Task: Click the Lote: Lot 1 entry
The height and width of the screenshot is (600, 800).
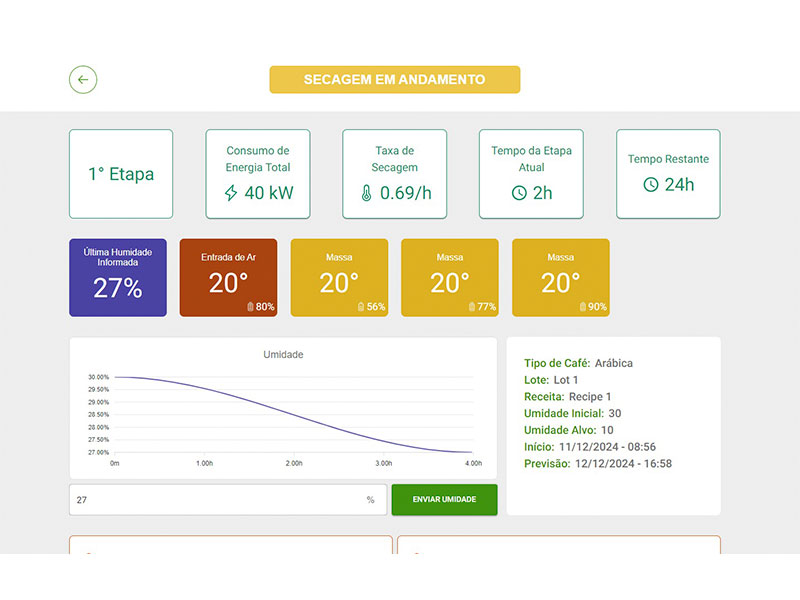Action: 549,380
